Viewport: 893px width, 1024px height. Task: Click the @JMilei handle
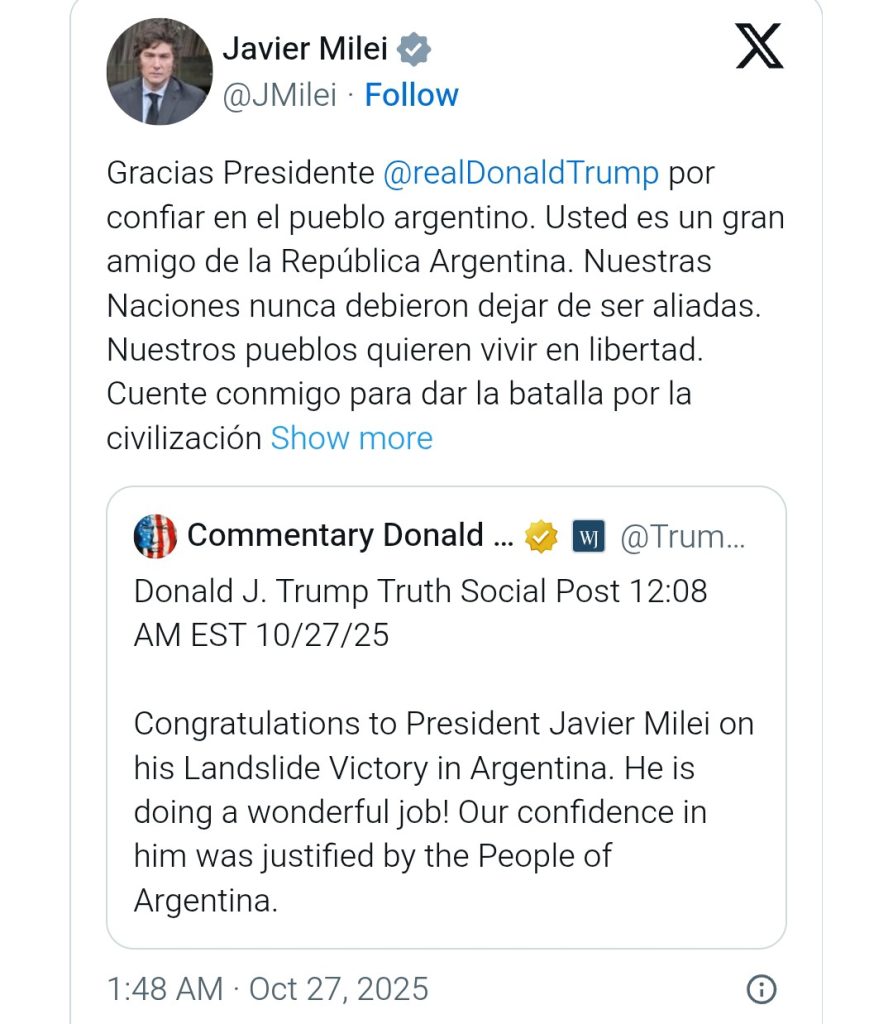click(x=278, y=95)
